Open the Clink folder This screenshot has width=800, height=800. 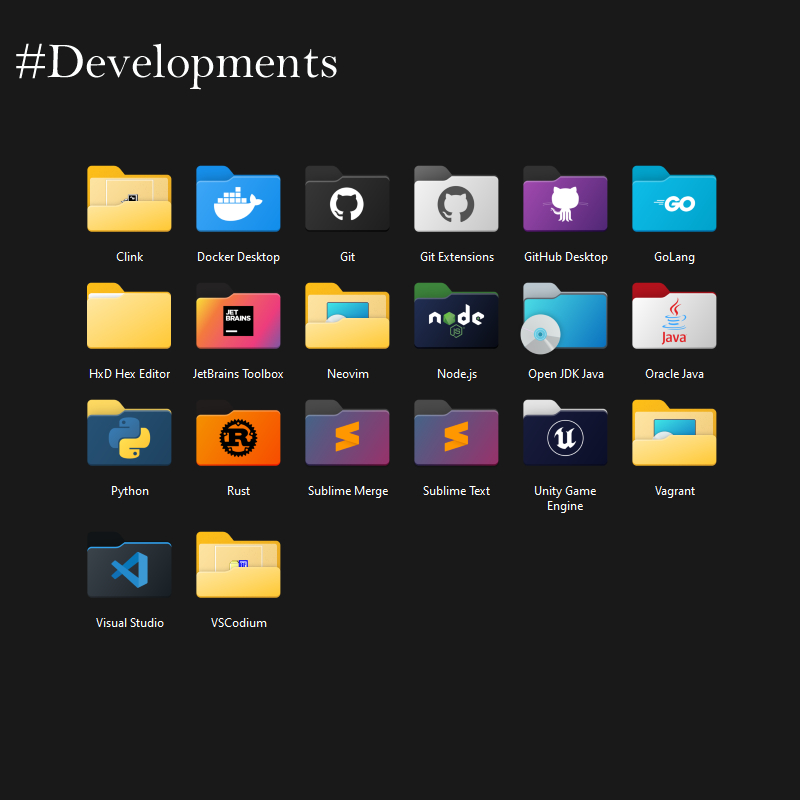(x=129, y=200)
